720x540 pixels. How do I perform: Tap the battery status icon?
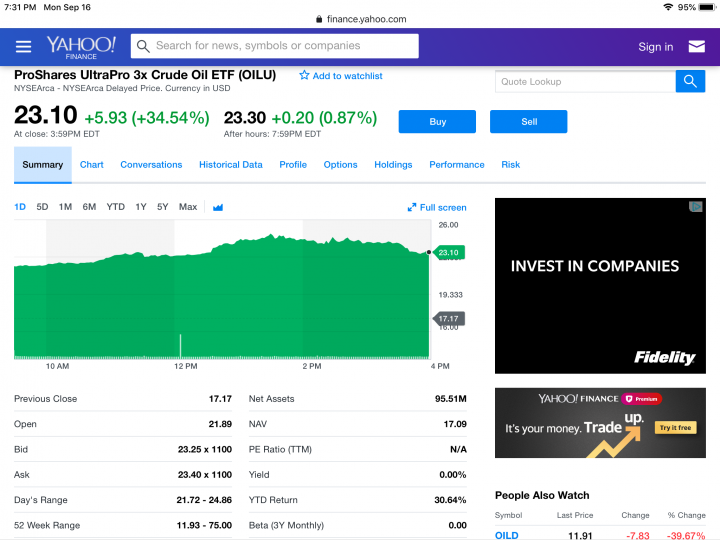coord(707,7)
